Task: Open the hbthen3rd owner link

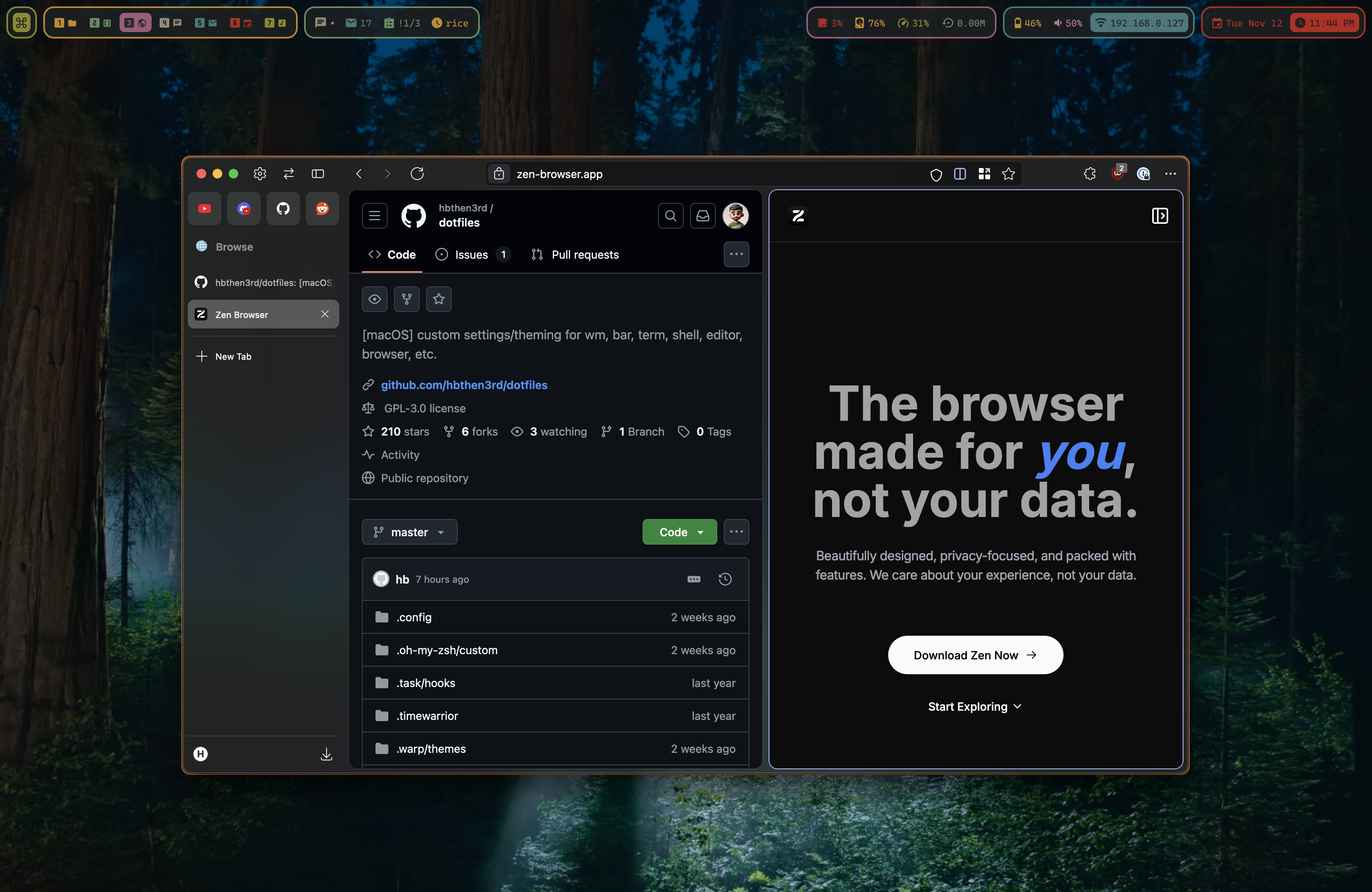Action: click(463, 208)
